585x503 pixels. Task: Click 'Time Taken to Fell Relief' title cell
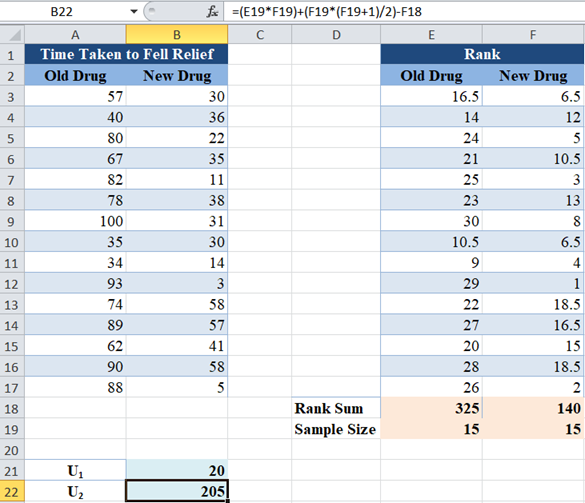coord(126,54)
